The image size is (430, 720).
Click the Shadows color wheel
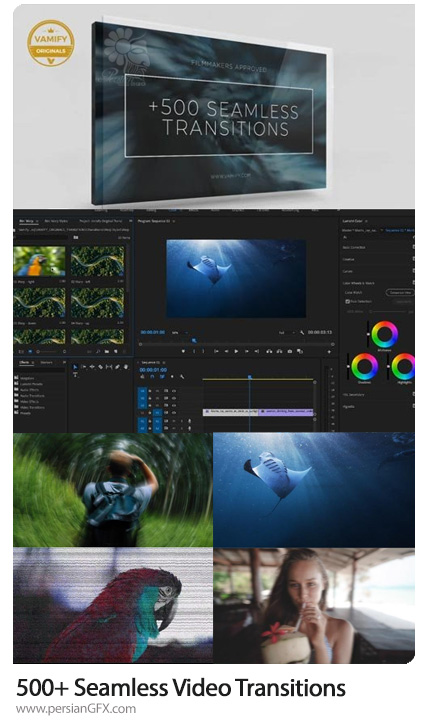[365, 366]
